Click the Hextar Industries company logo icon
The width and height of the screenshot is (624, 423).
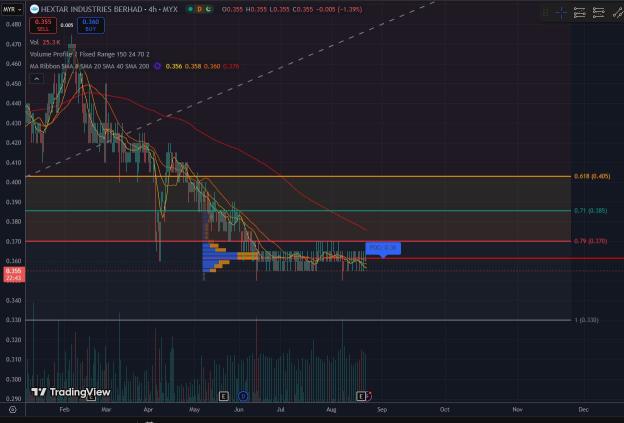(x=34, y=9)
